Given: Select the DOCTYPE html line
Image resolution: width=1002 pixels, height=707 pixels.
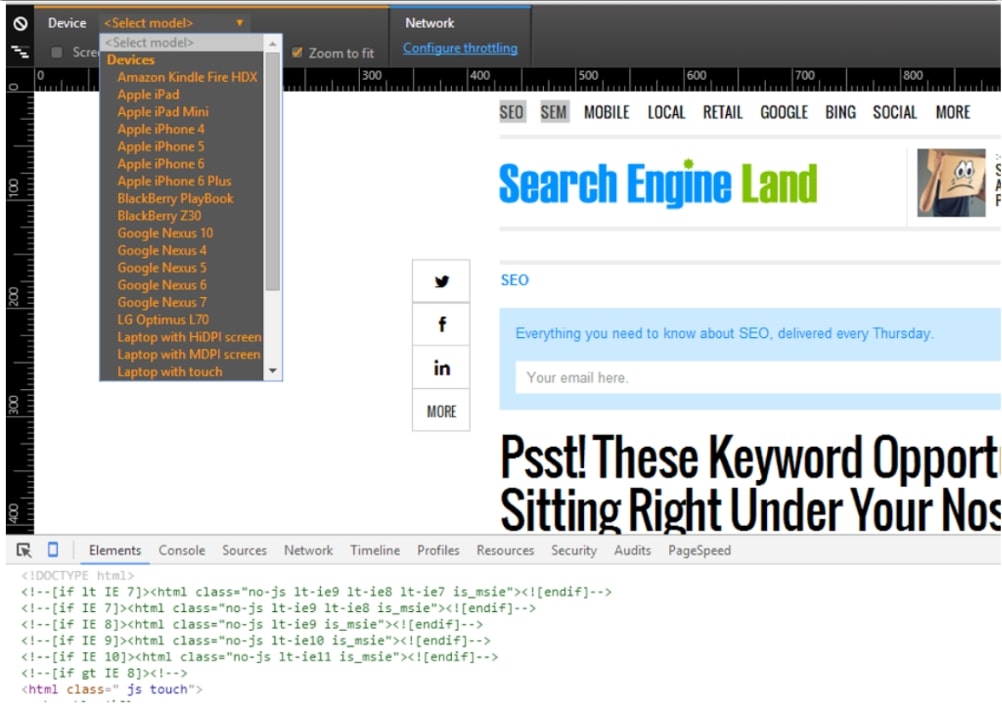Looking at the screenshot, I should (77, 575).
